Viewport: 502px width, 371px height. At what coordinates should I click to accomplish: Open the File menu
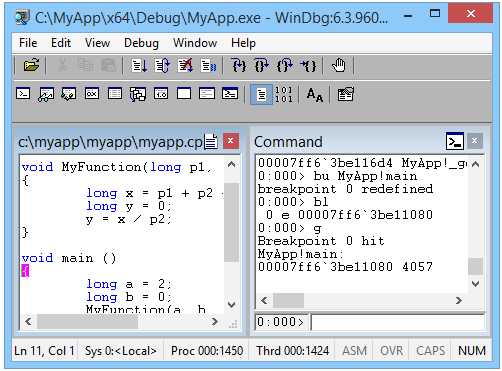click(28, 43)
